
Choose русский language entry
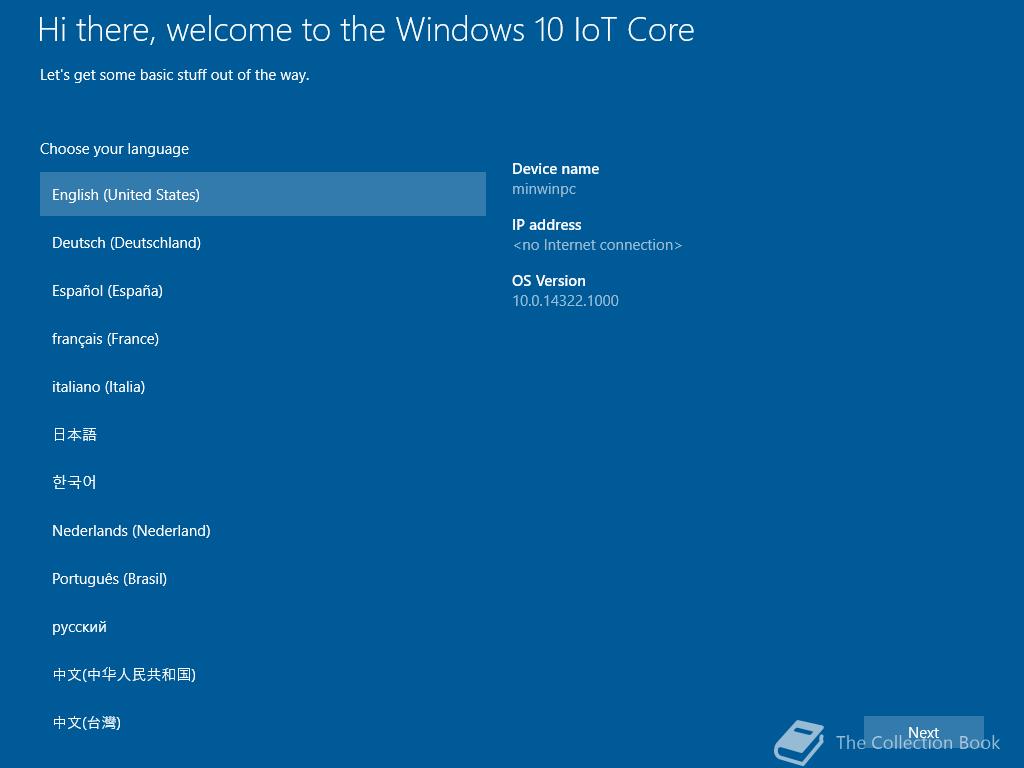click(x=263, y=626)
